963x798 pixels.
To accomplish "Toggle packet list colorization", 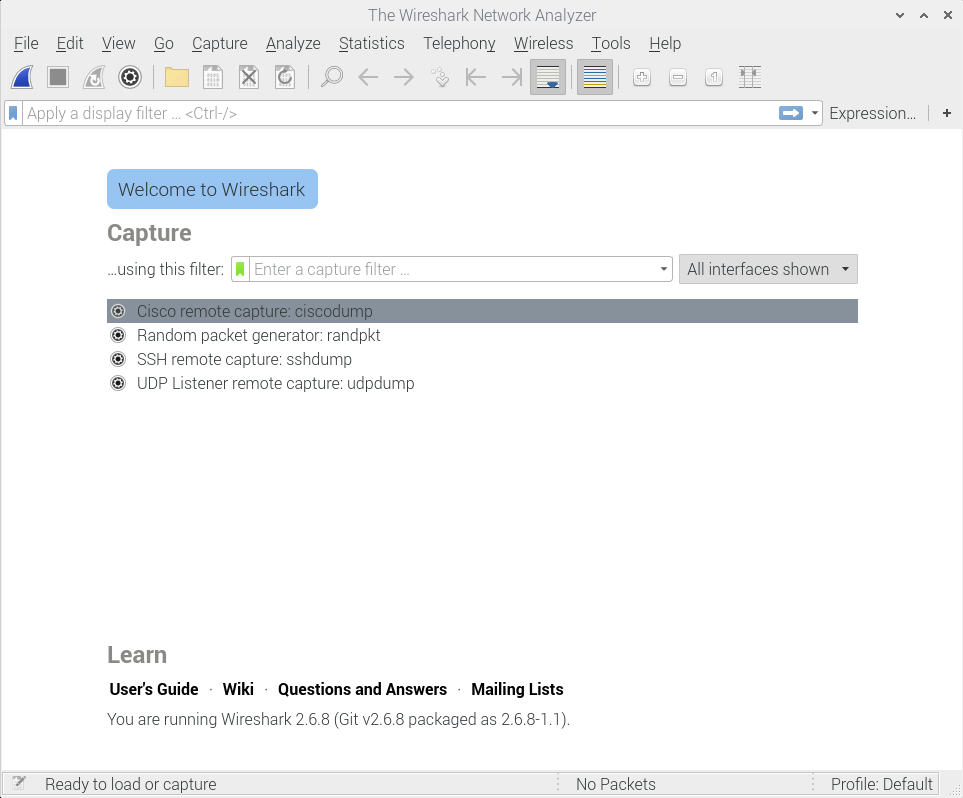I will pos(595,77).
